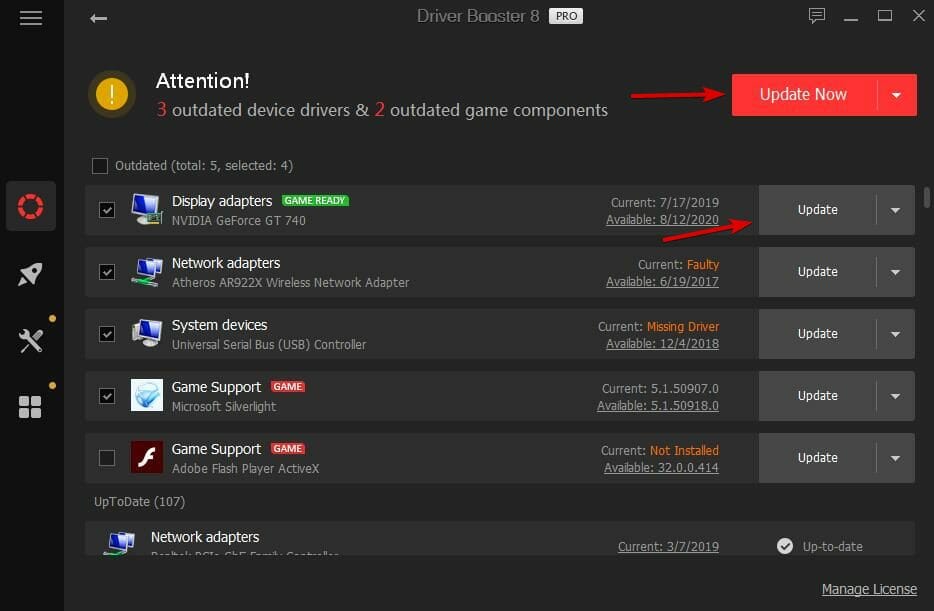Click Universal Serial Bus (USB) Controller text
This screenshot has width=934, height=611.
coord(269,344)
